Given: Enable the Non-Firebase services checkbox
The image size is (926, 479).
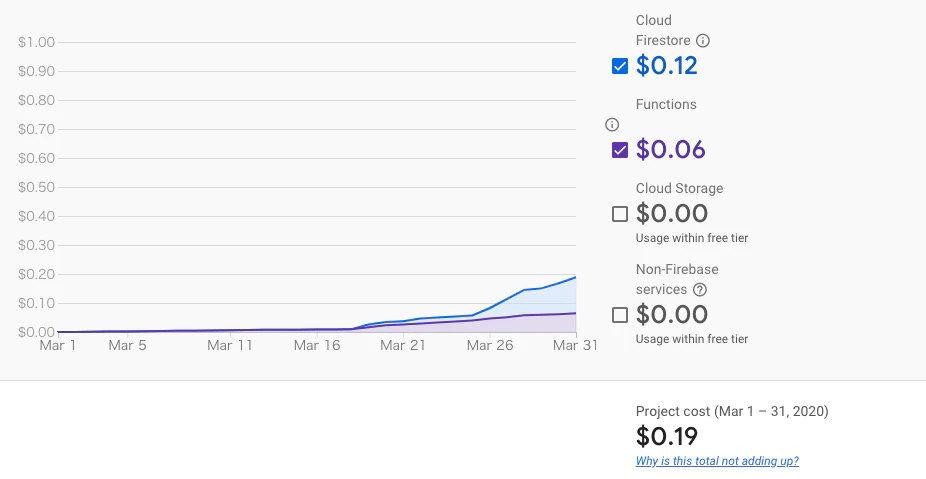Looking at the screenshot, I should [x=619, y=315].
